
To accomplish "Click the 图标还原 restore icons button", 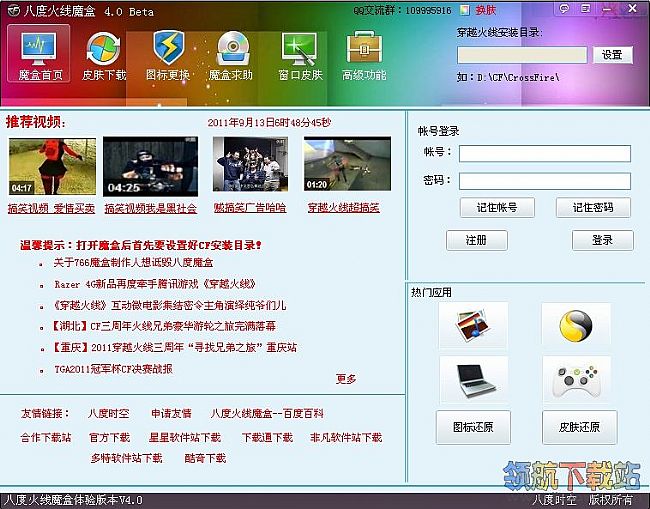I will [x=473, y=427].
